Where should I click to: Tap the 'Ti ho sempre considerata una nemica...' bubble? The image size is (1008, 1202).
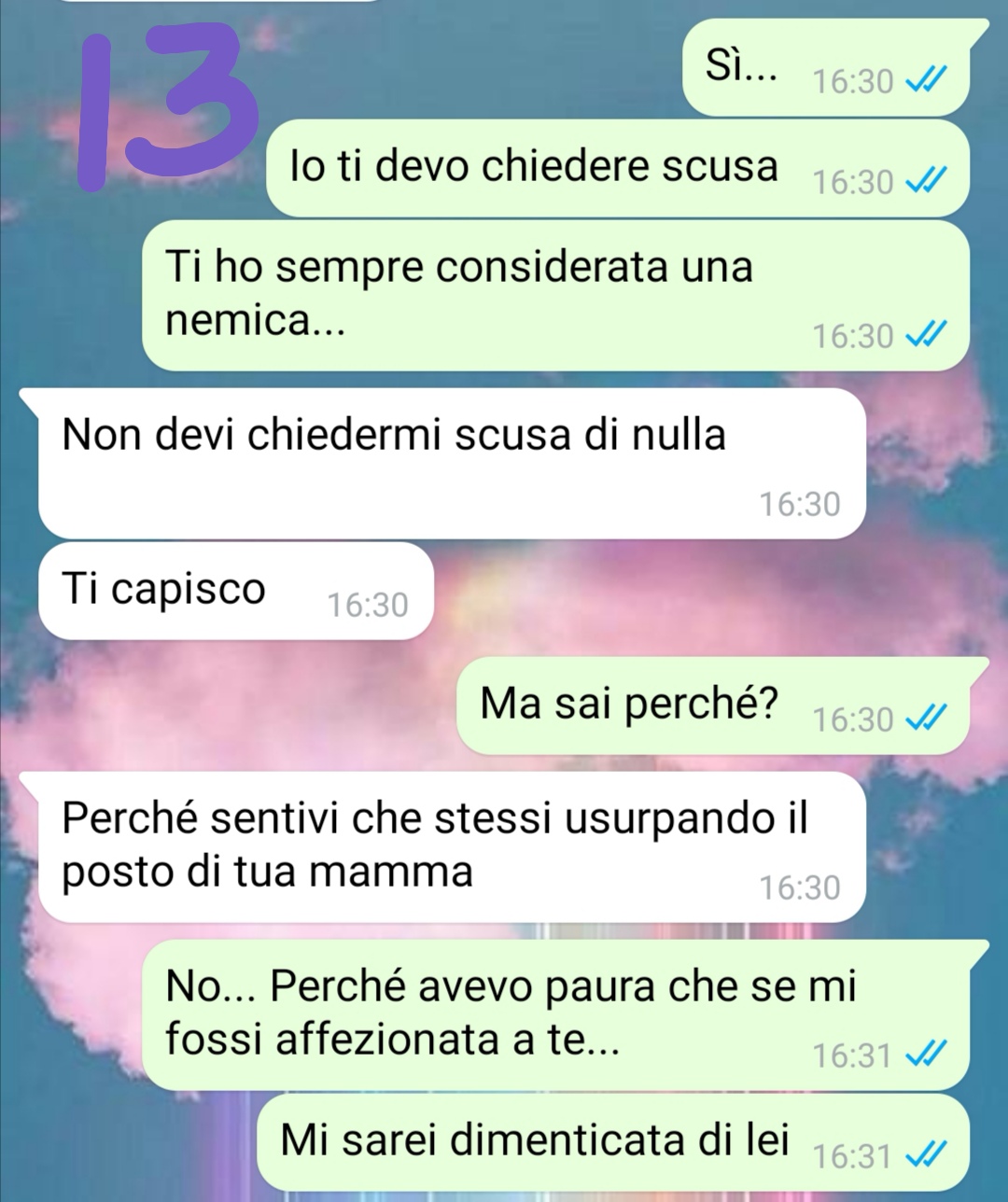[555, 295]
